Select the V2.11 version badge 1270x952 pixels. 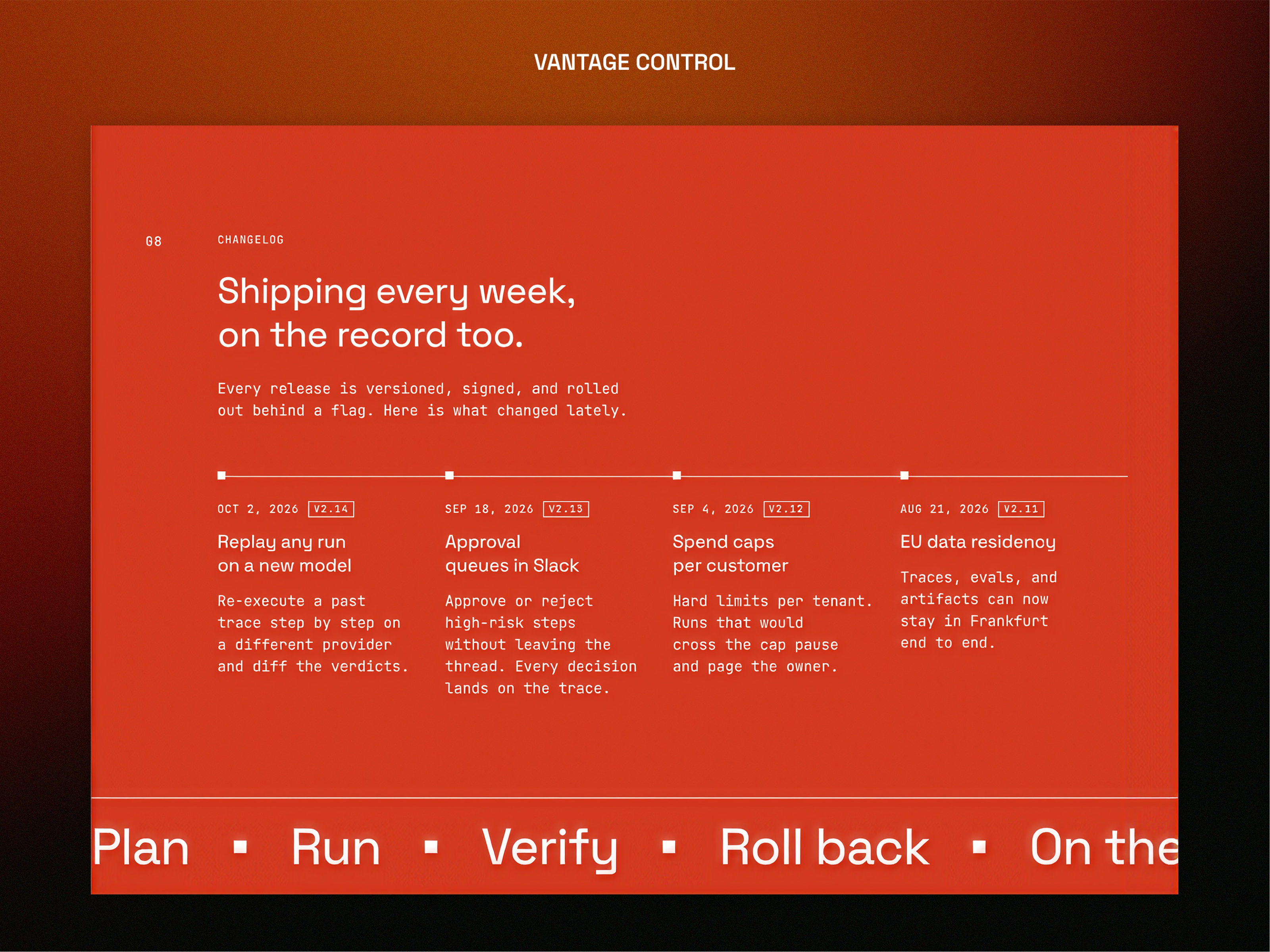[1022, 509]
